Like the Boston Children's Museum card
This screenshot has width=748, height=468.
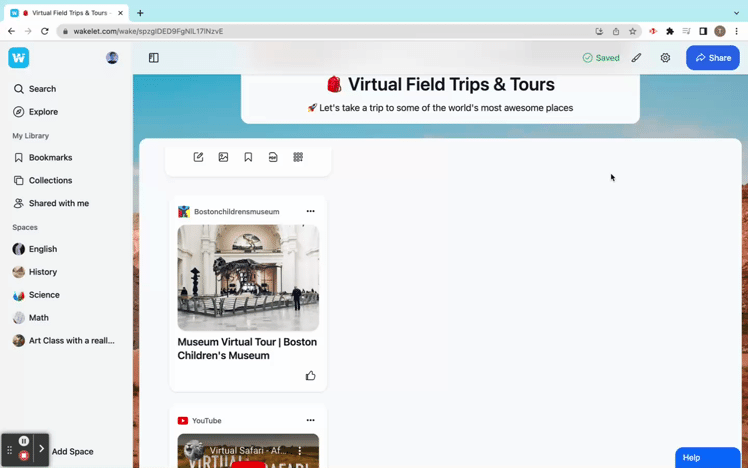(311, 376)
